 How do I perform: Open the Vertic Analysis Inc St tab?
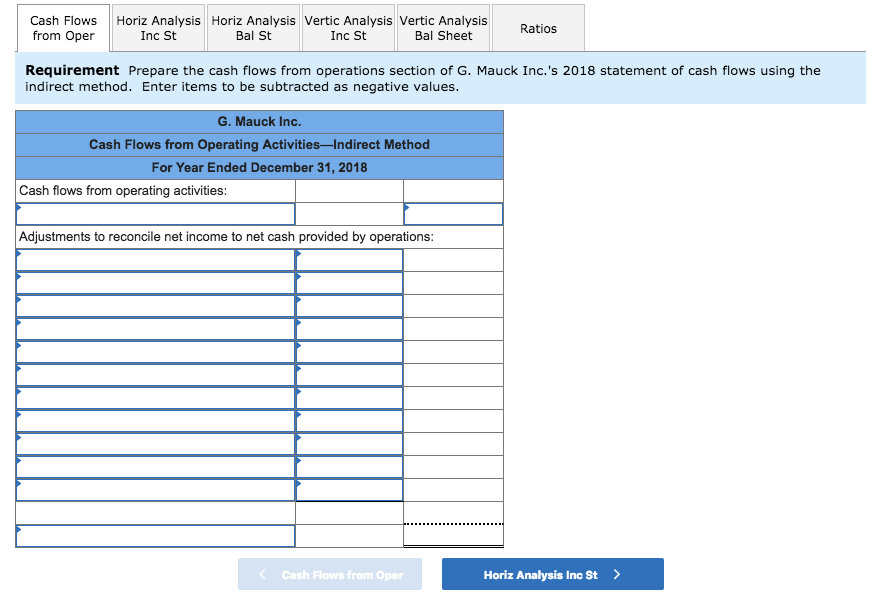pyautogui.click(x=348, y=27)
